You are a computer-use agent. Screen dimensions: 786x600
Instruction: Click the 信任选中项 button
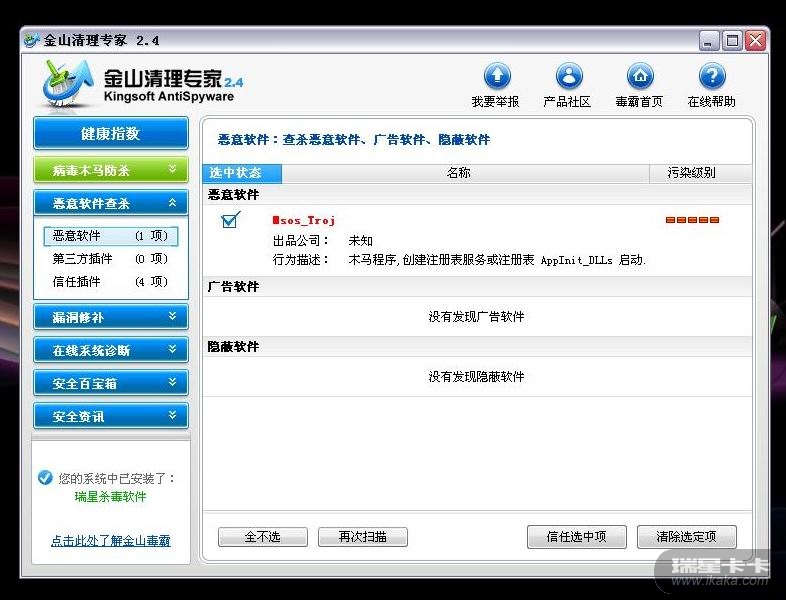[576, 537]
